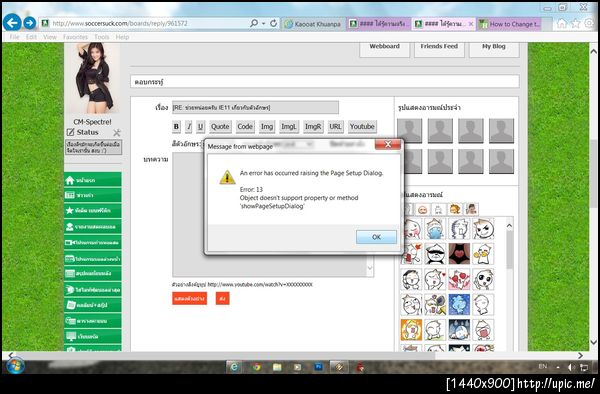Toggle bold B formatting button
This screenshot has width=600, height=394.
click(x=176, y=126)
